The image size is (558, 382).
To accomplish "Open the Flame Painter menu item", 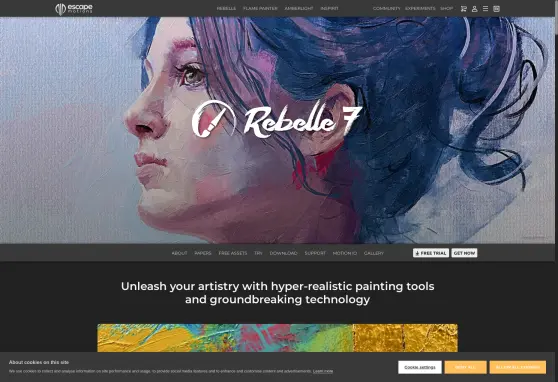I will click(260, 9).
